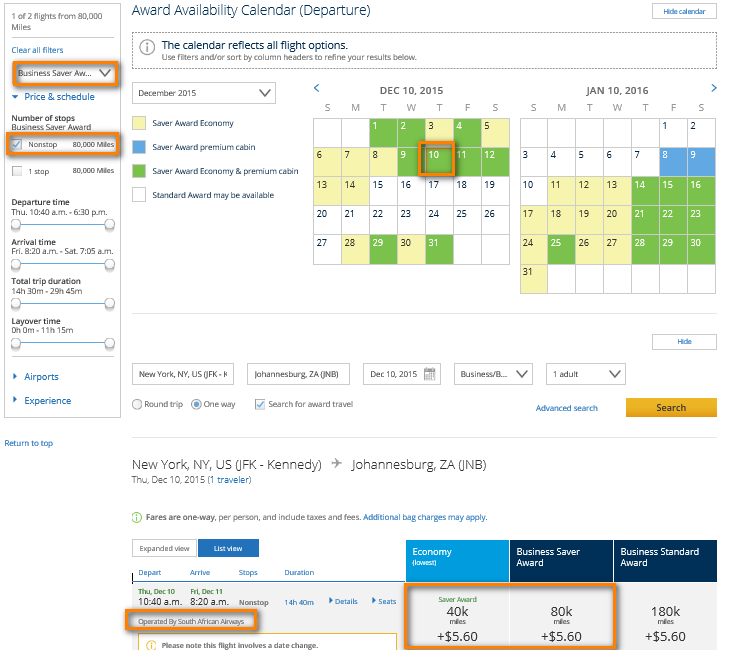750x650 pixels.
Task: Enable the 1 stop filter checkbox
Action: [x=17, y=171]
